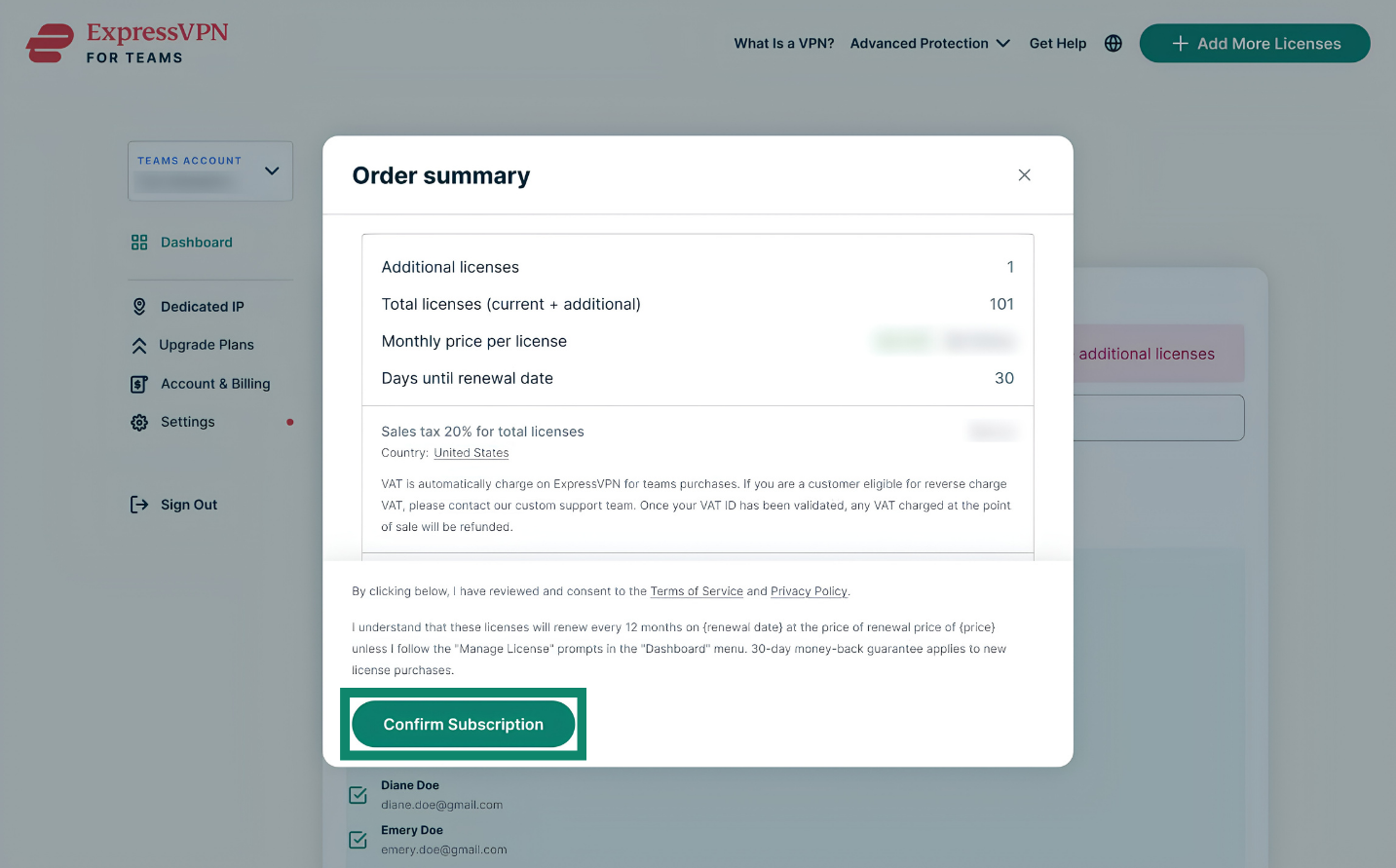Click the Add More Licenses button
Screen dimensions: 1396x868
point(1255,44)
